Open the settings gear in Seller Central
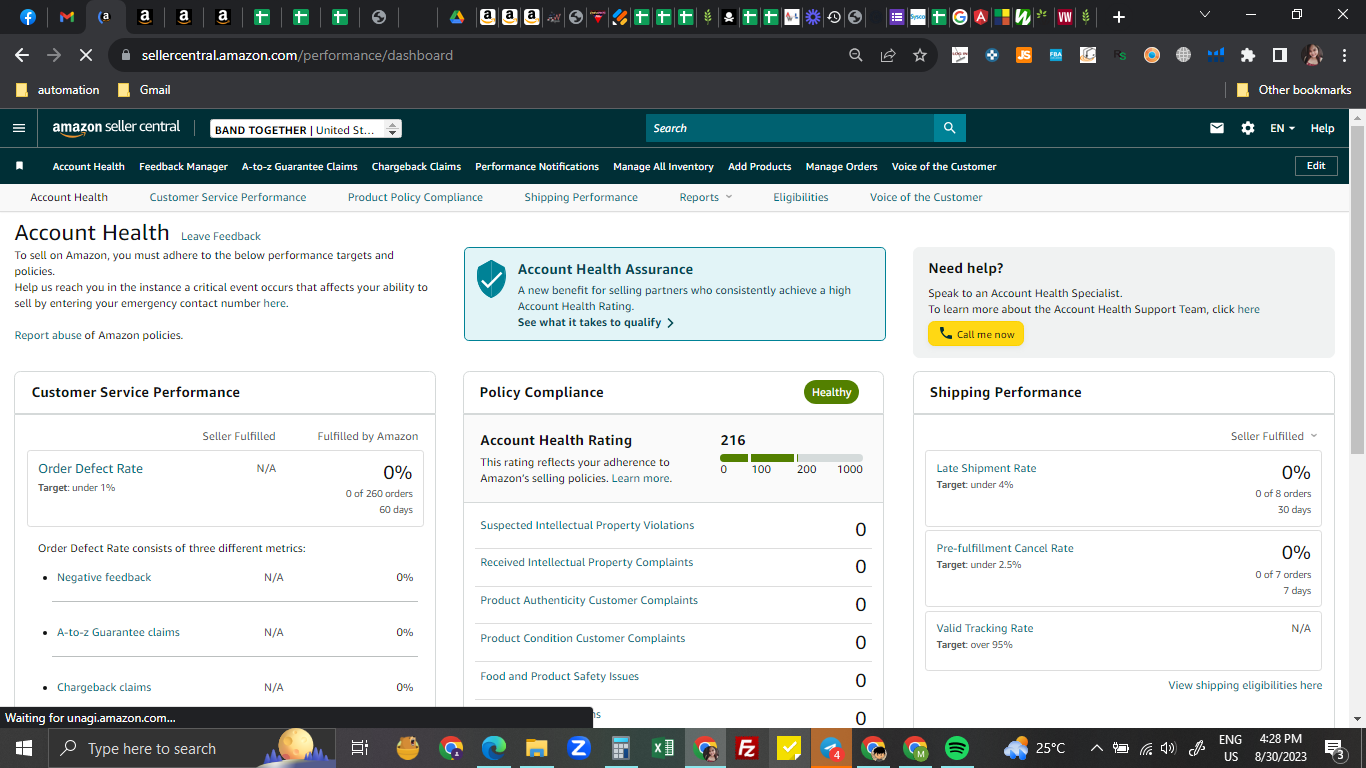The image size is (1366, 768). coord(1248,128)
